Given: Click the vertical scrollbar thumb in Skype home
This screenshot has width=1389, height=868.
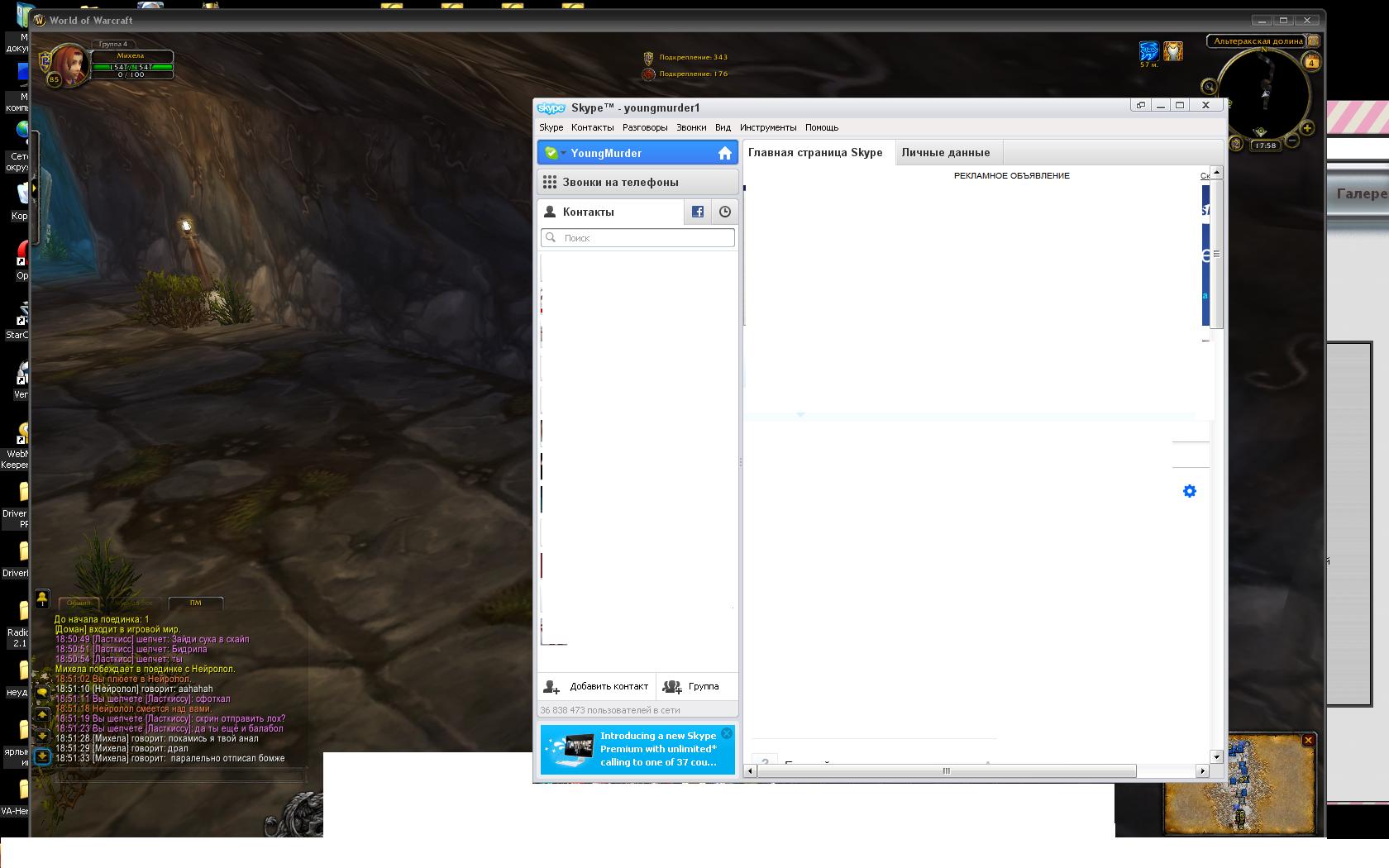Looking at the screenshot, I should pyautogui.click(x=1216, y=254).
